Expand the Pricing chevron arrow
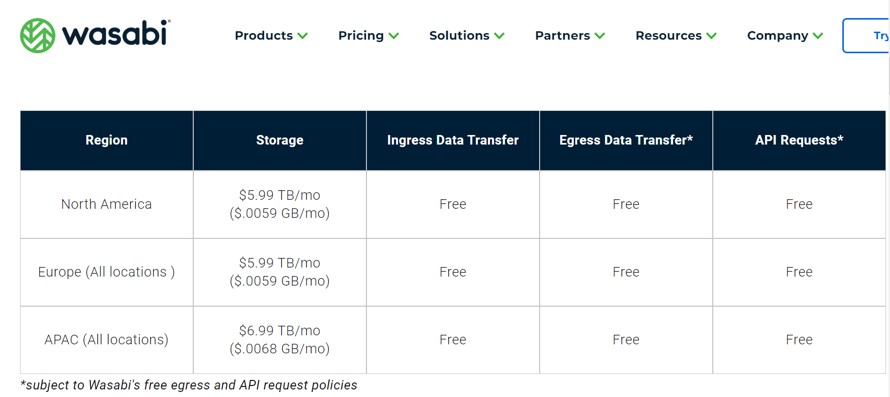Screen dimensions: 890x397 [x=393, y=36]
